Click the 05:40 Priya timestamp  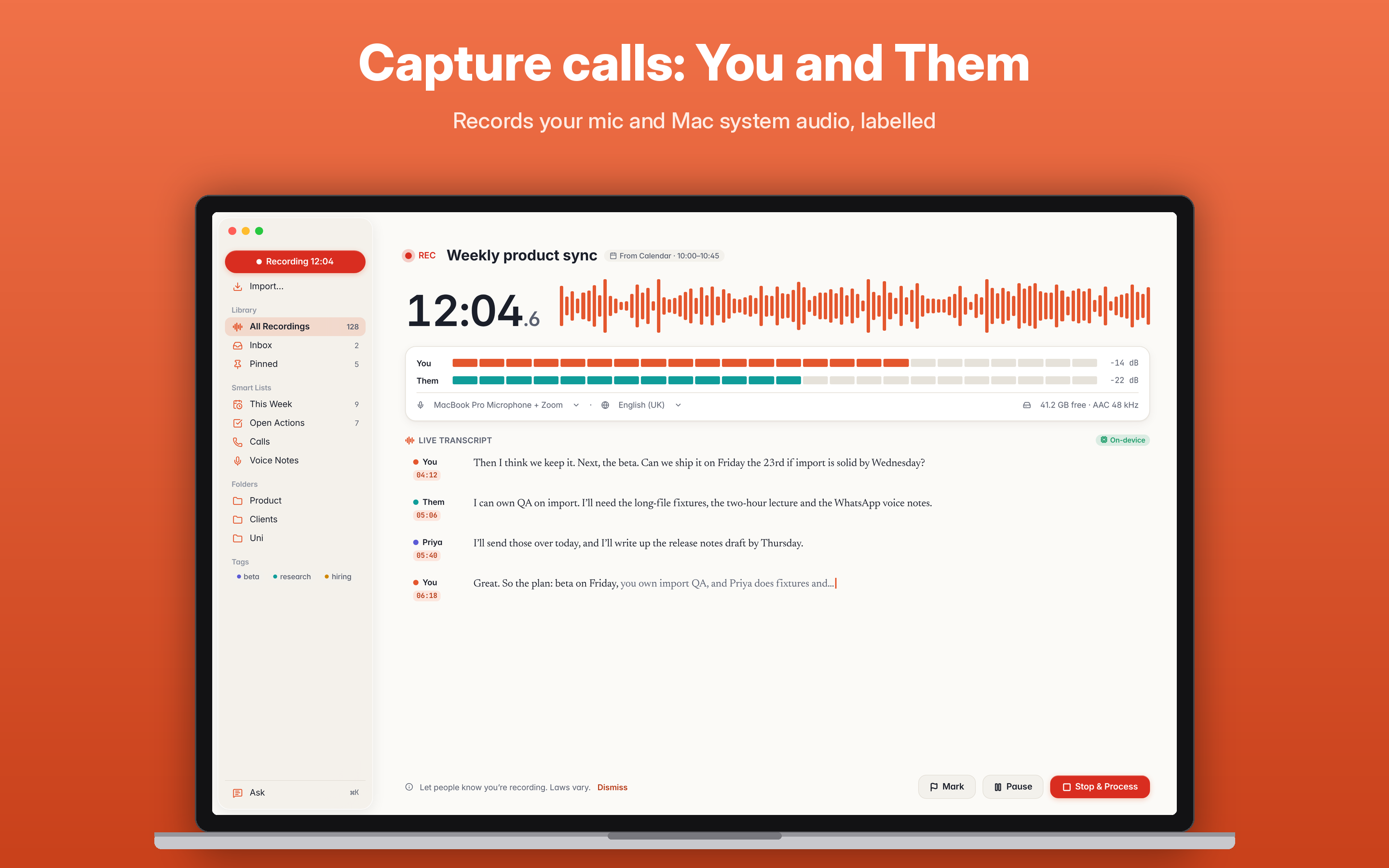point(426,556)
